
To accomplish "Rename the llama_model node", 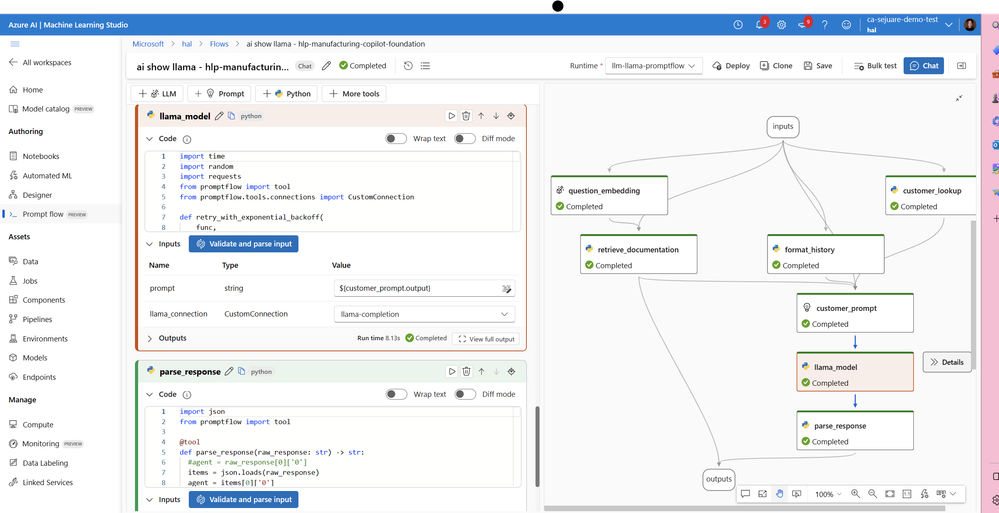I will pyautogui.click(x=219, y=116).
